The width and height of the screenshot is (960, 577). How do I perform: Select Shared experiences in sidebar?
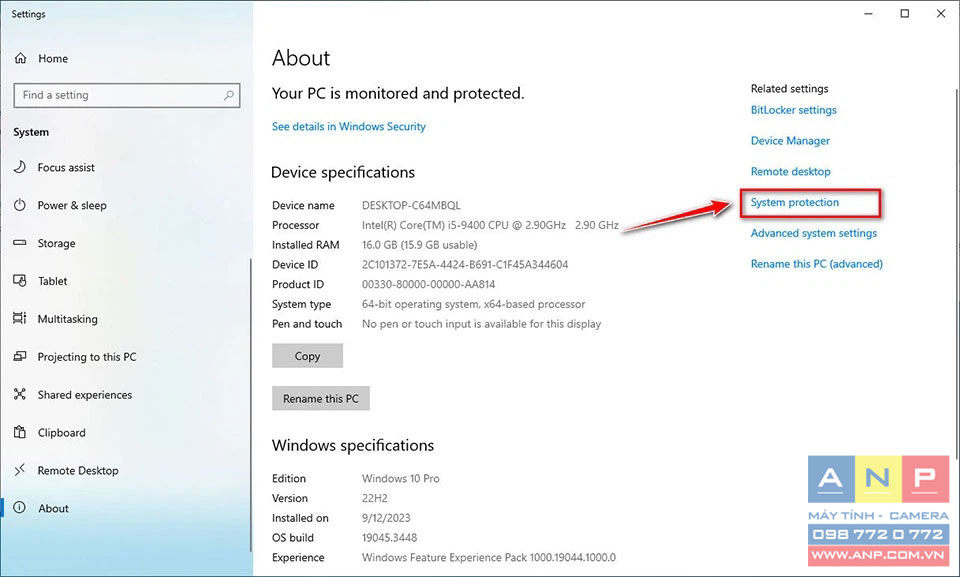point(84,394)
